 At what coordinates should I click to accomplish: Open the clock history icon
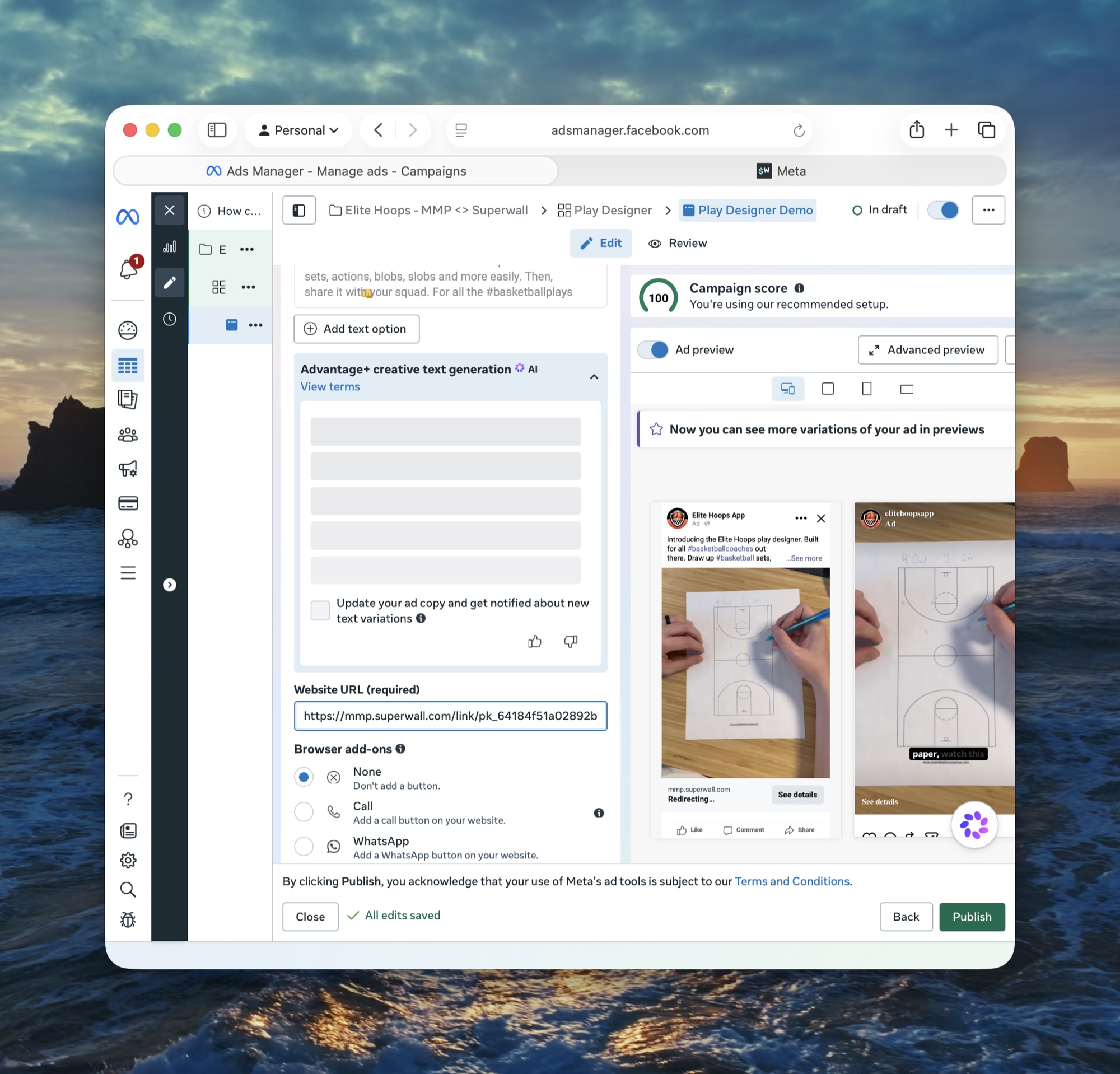(x=170, y=319)
